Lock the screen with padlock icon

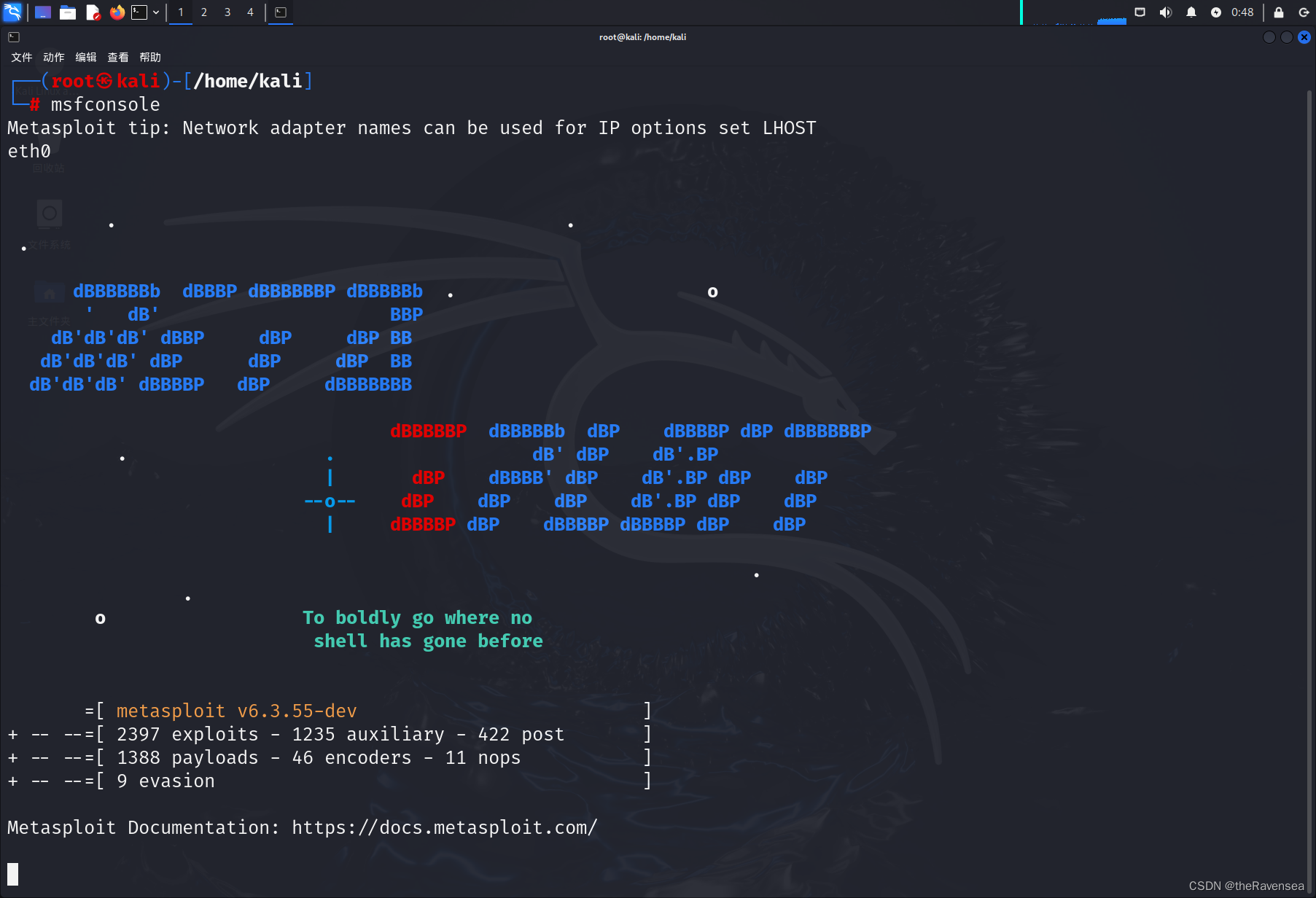(x=1279, y=12)
